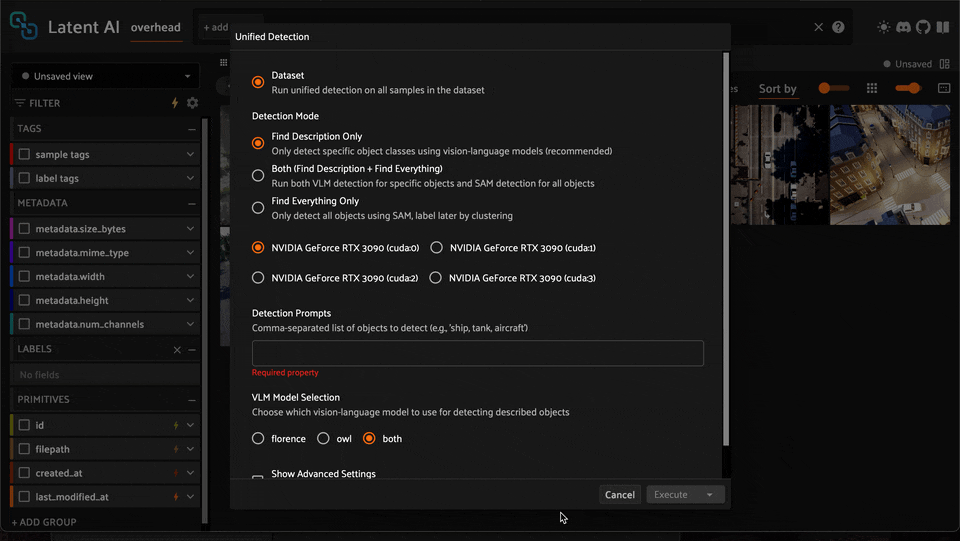Adjust the right orange zoom slider
This screenshot has width=960, height=541.
(x=908, y=88)
